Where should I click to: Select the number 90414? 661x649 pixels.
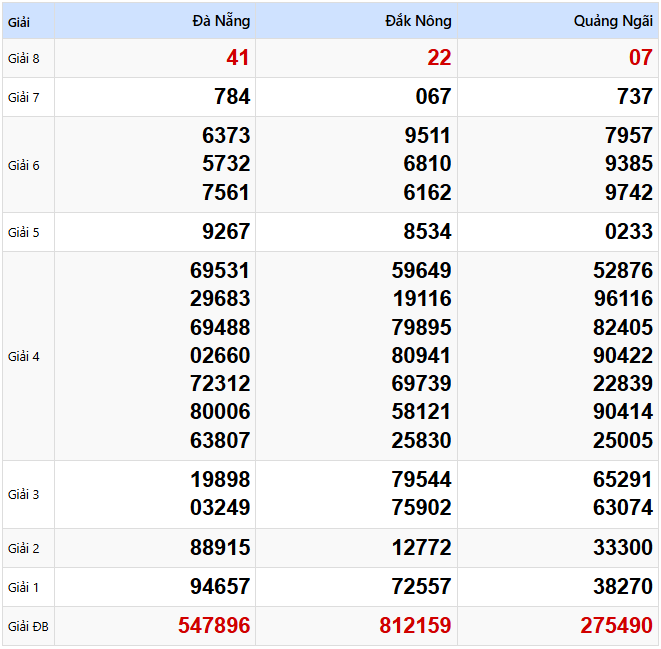tap(623, 412)
